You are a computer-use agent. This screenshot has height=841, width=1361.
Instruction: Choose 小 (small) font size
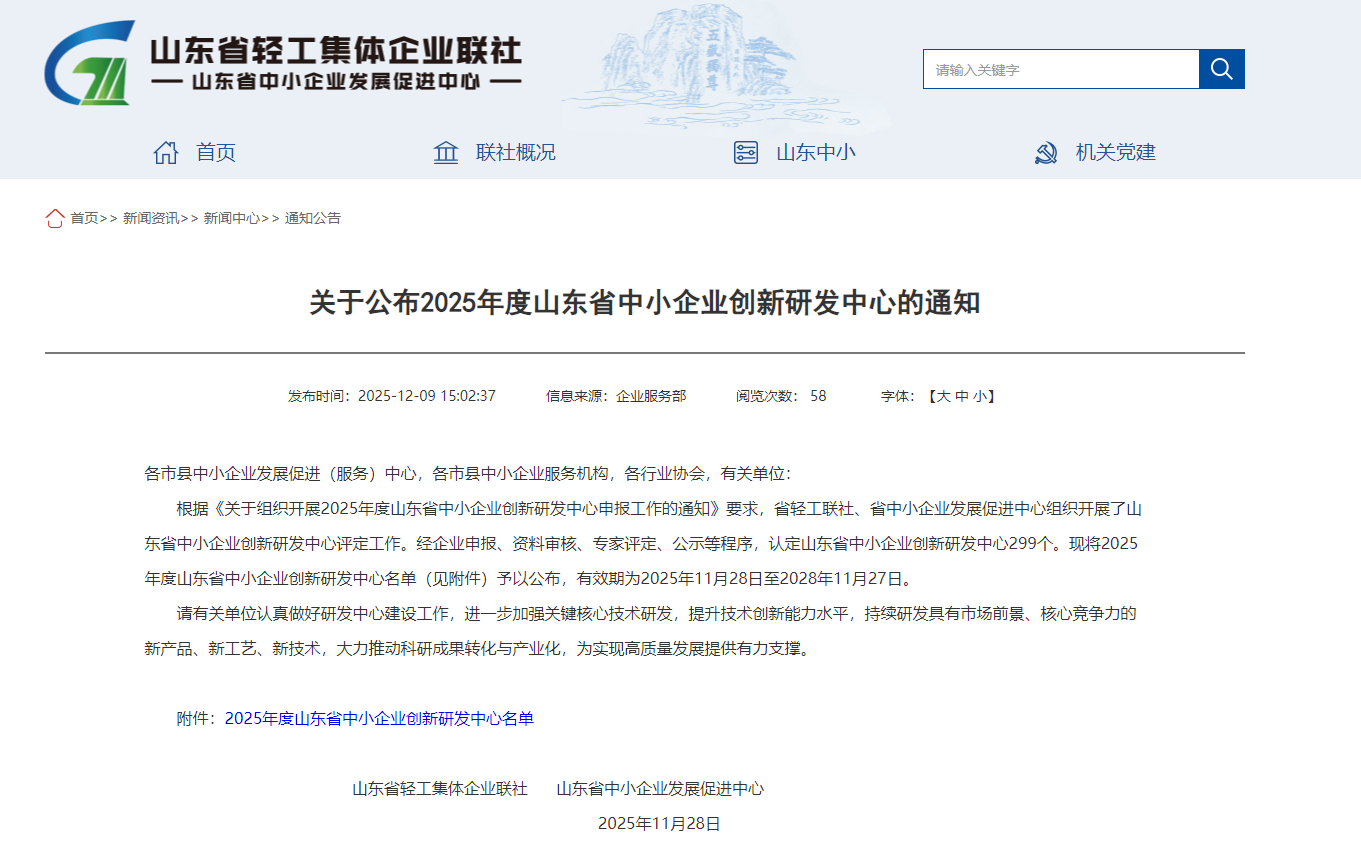[x=980, y=396]
